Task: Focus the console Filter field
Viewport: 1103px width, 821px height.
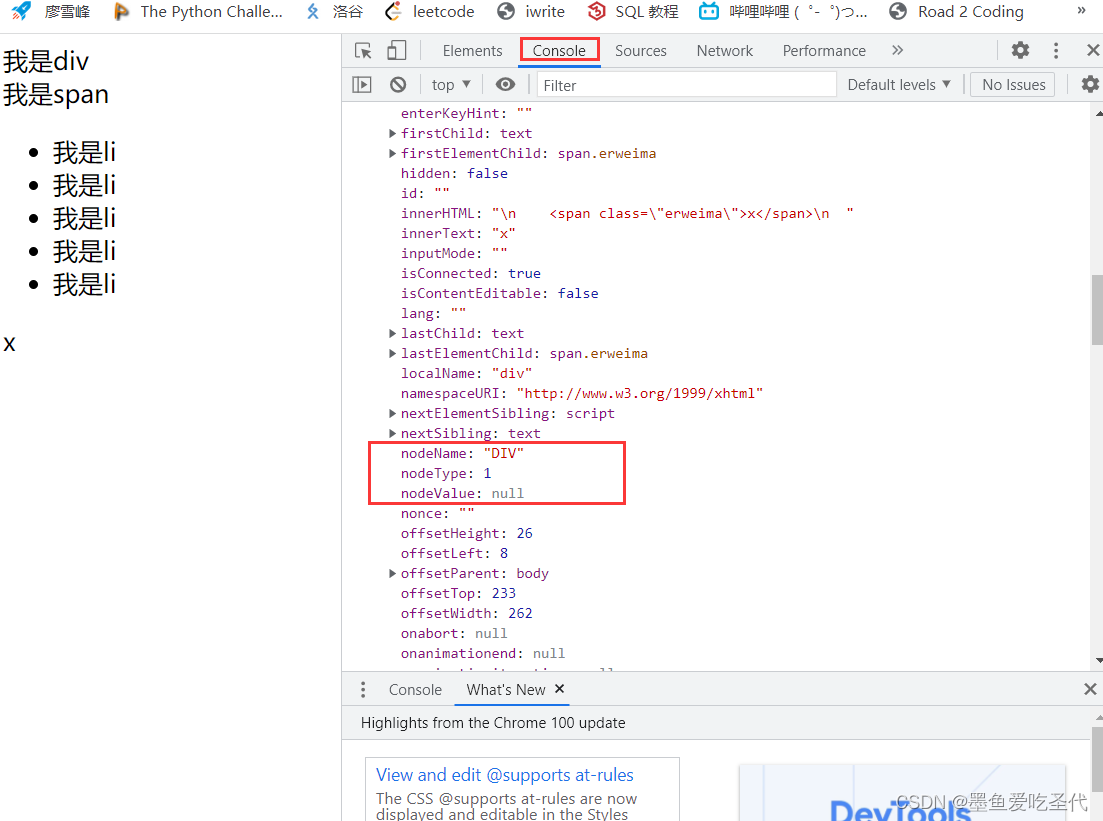Action: click(687, 85)
